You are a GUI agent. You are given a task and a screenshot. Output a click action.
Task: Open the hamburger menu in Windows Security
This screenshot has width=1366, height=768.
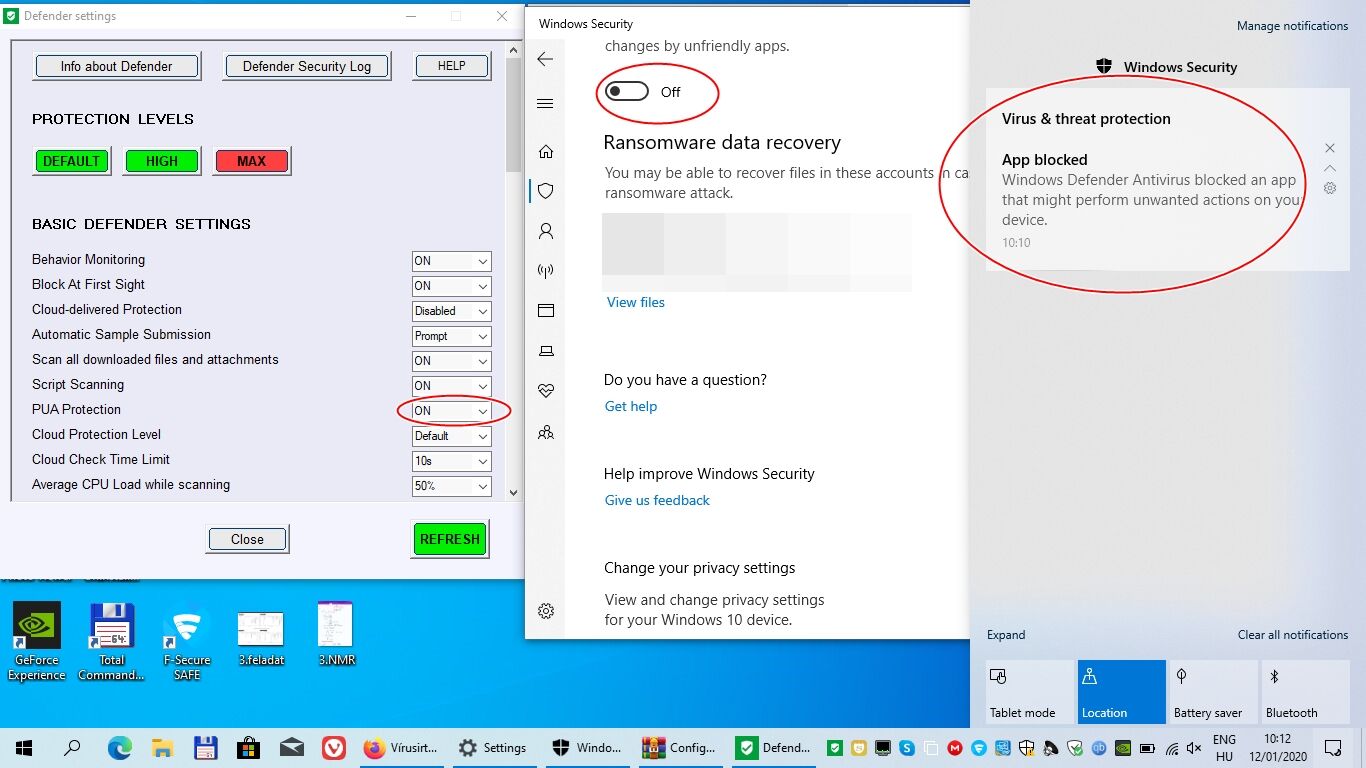[545, 104]
